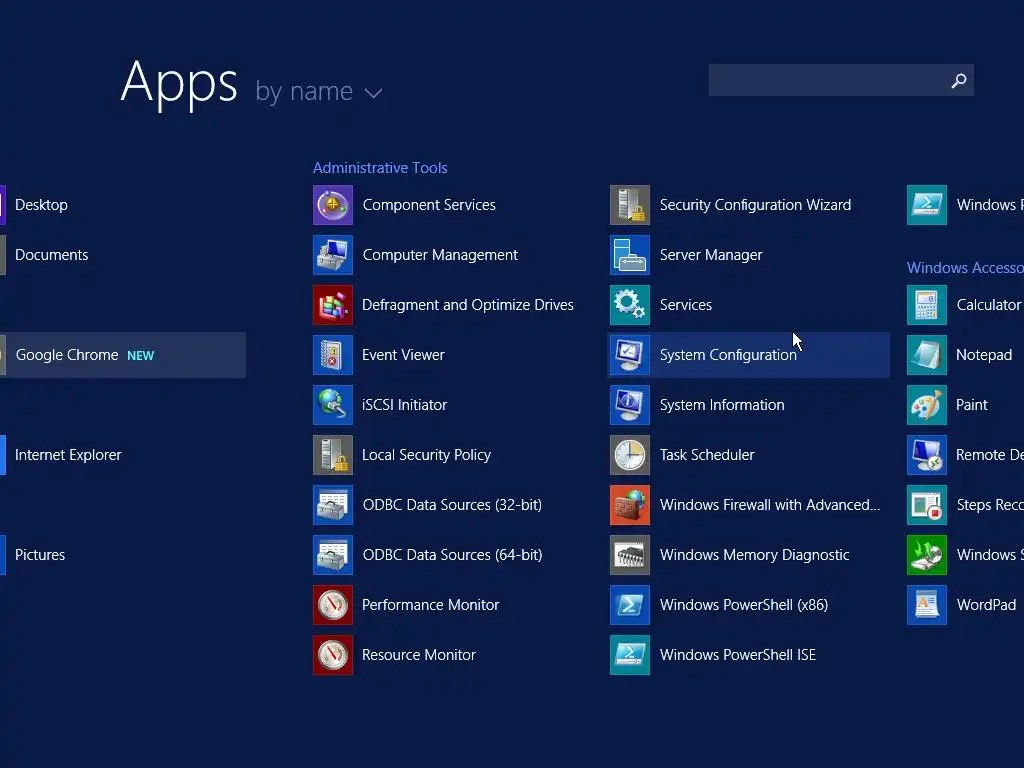Open Security Configuration Wizard icon

click(x=630, y=205)
